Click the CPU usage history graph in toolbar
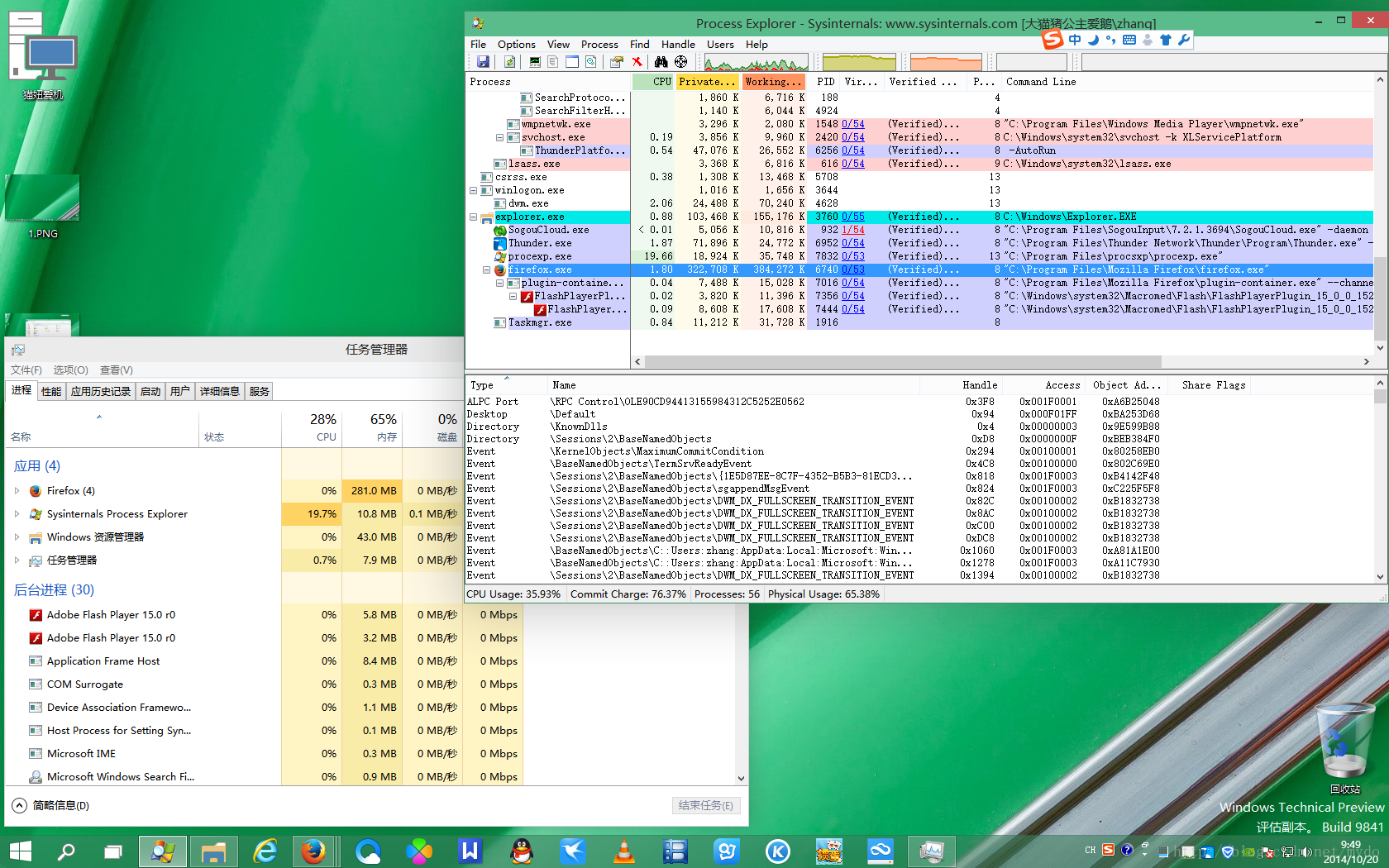This screenshot has height=868, width=1389. point(757,62)
